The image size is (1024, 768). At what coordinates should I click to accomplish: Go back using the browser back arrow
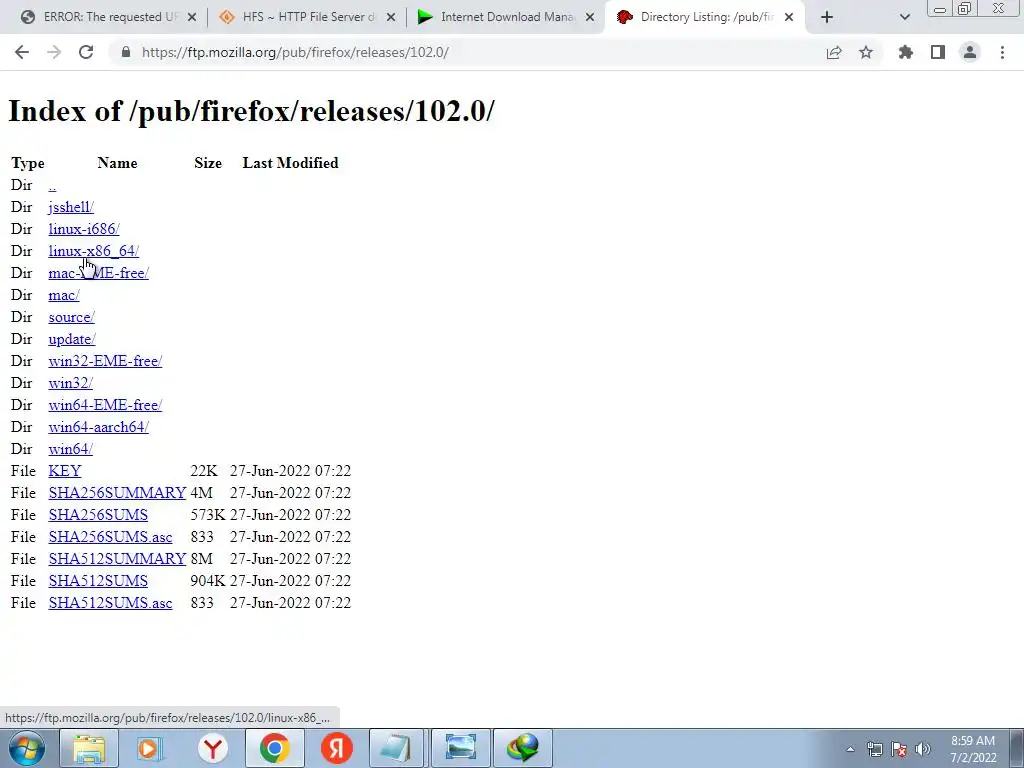click(x=22, y=52)
